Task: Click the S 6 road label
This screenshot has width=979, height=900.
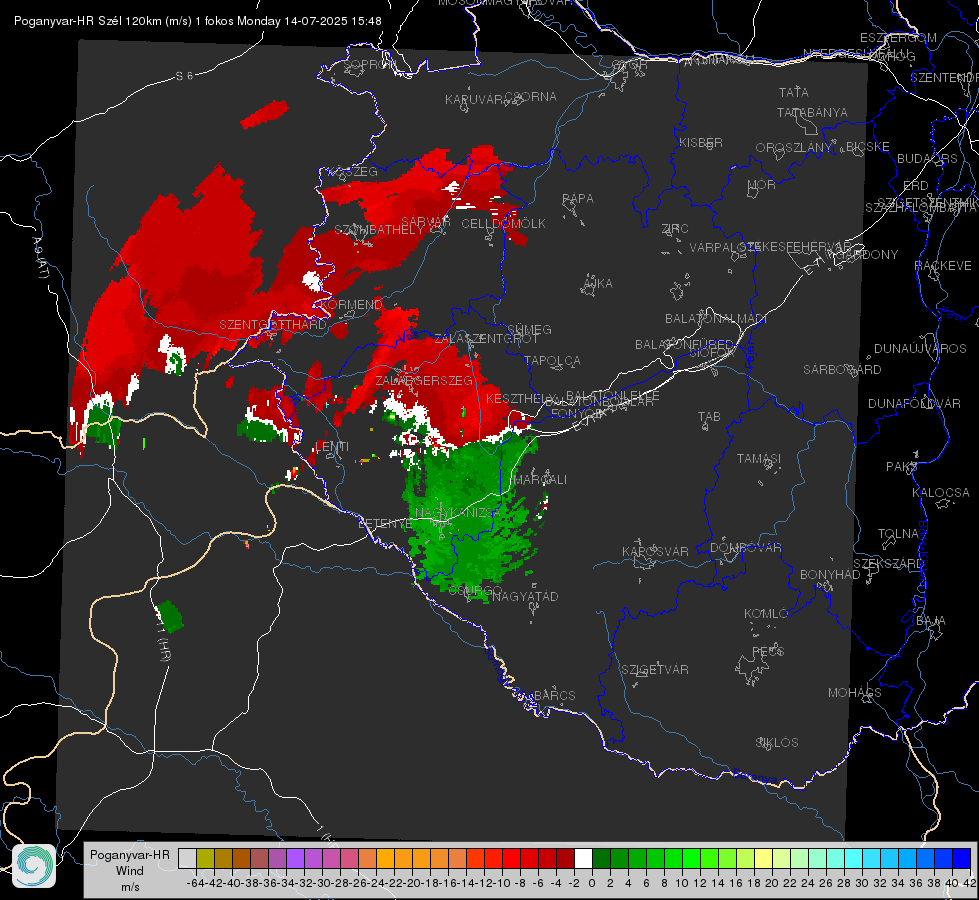Action: tap(184, 76)
